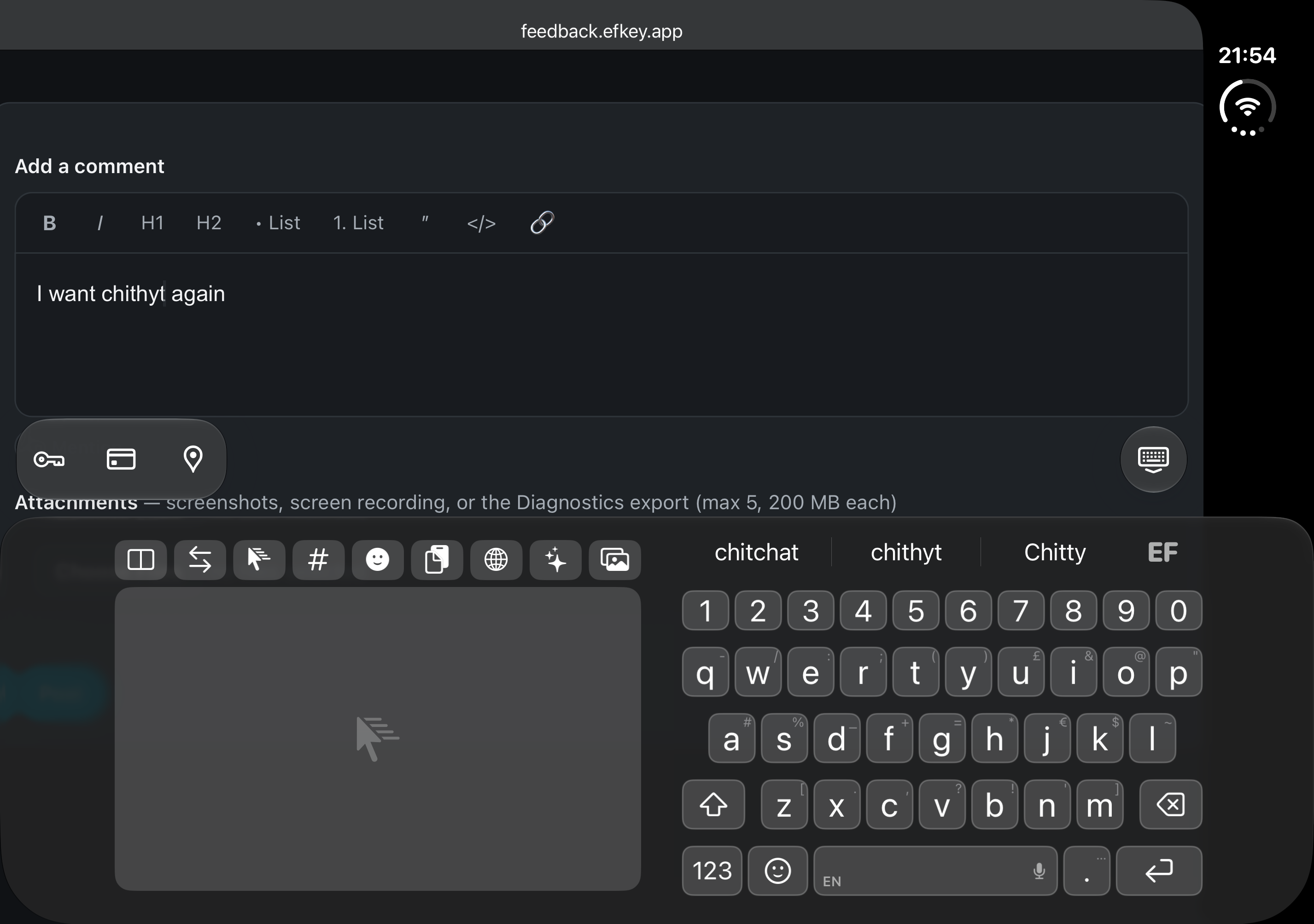Open passwords autofill key icon
The image size is (1314, 924).
[x=49, y=459]
